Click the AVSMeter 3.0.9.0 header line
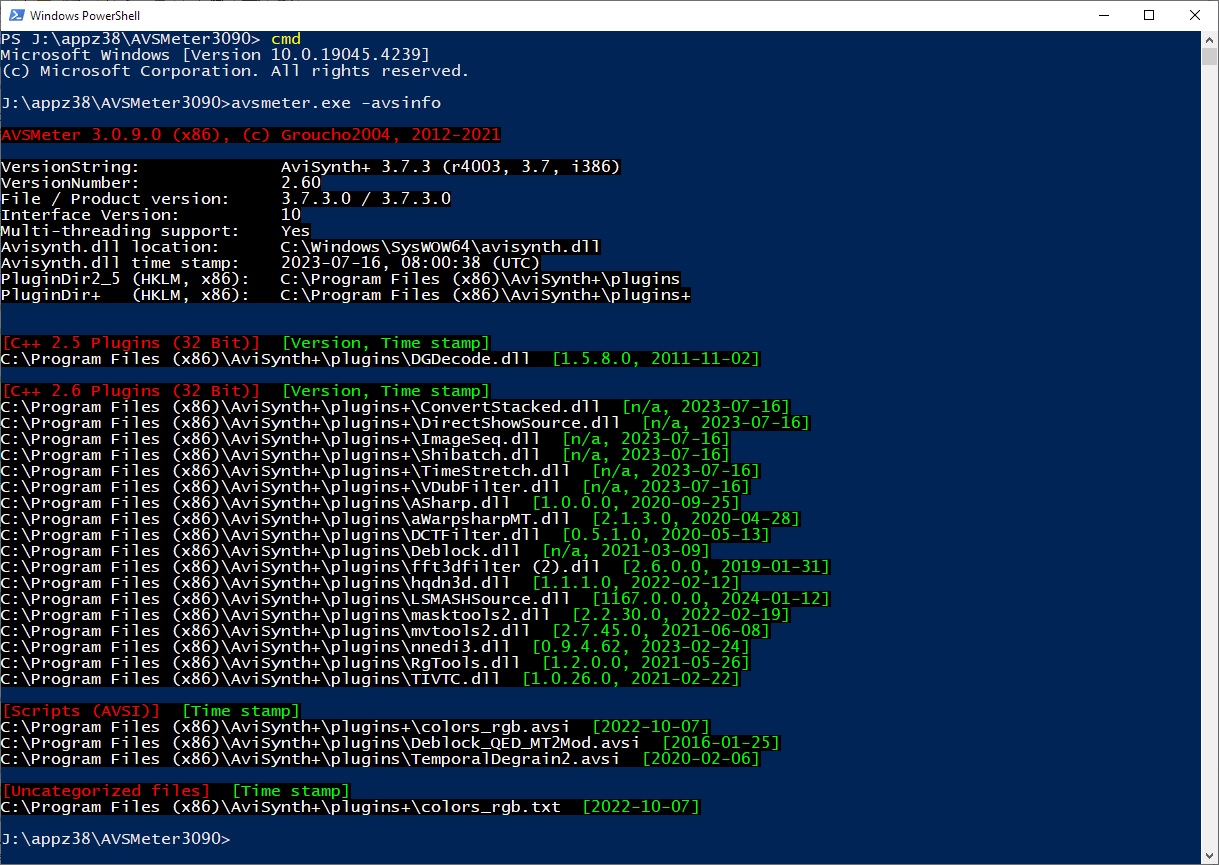 [x=251, y=135]
